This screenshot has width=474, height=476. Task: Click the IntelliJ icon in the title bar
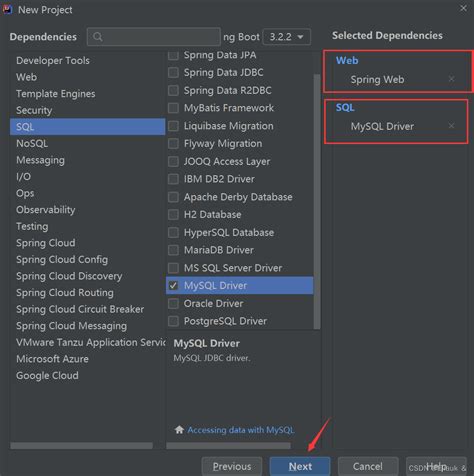(8, 9)
